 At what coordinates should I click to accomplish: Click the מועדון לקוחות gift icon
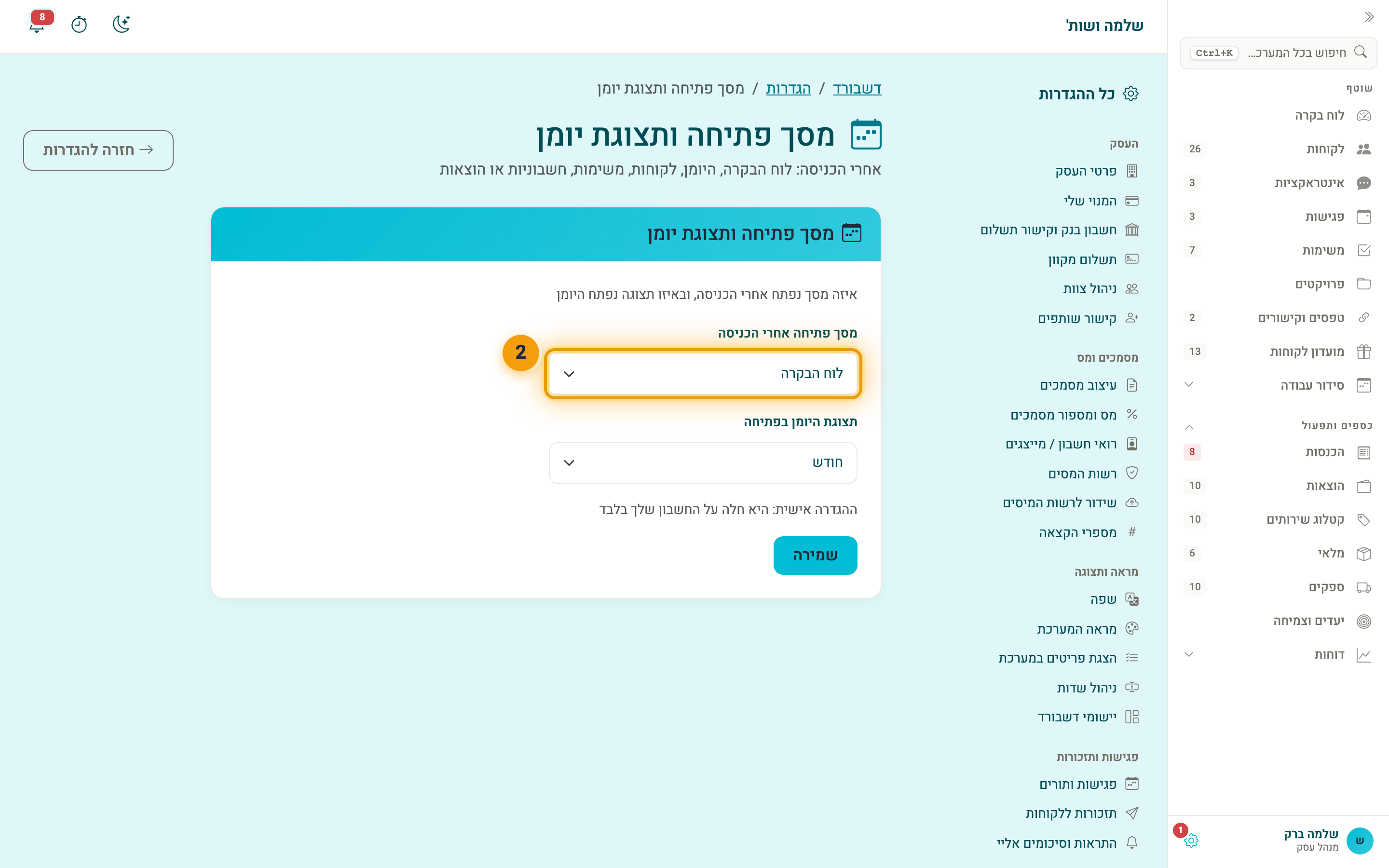(1364, 352)
